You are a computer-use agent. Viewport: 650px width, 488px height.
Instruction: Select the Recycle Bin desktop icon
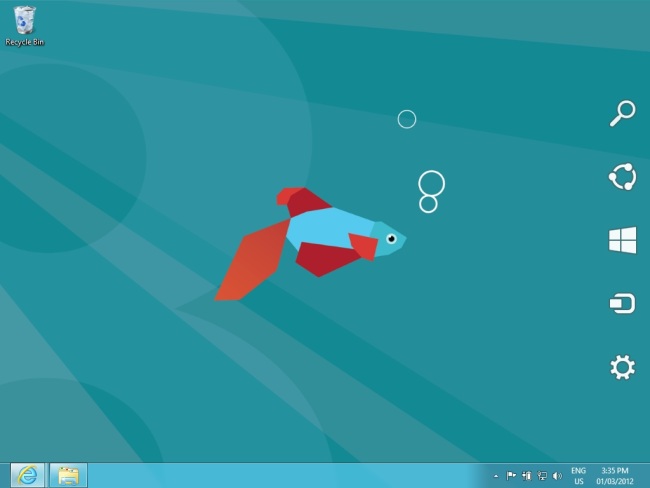tap(24, 26)
